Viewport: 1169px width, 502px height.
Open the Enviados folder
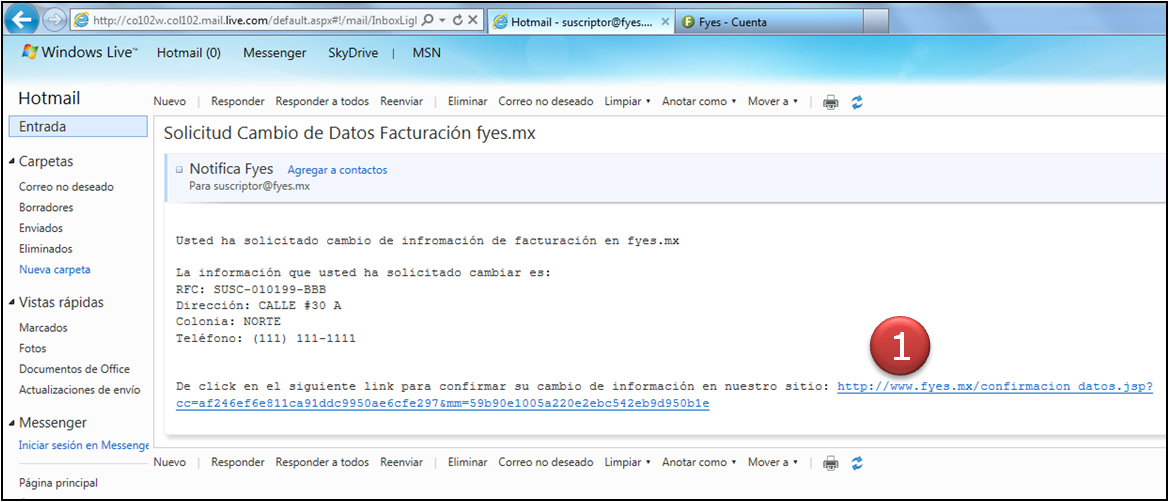(41, 228)
